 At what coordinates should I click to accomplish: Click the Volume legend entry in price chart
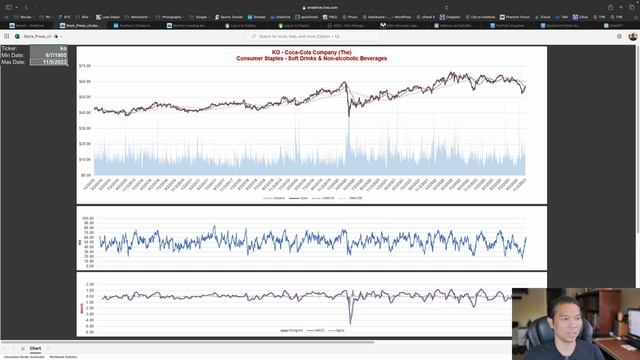click(x=274, y=198)
